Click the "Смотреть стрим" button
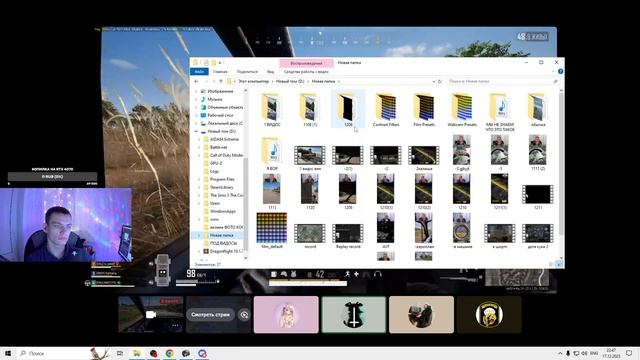This screenshot has height=360, width=640. 211,315
